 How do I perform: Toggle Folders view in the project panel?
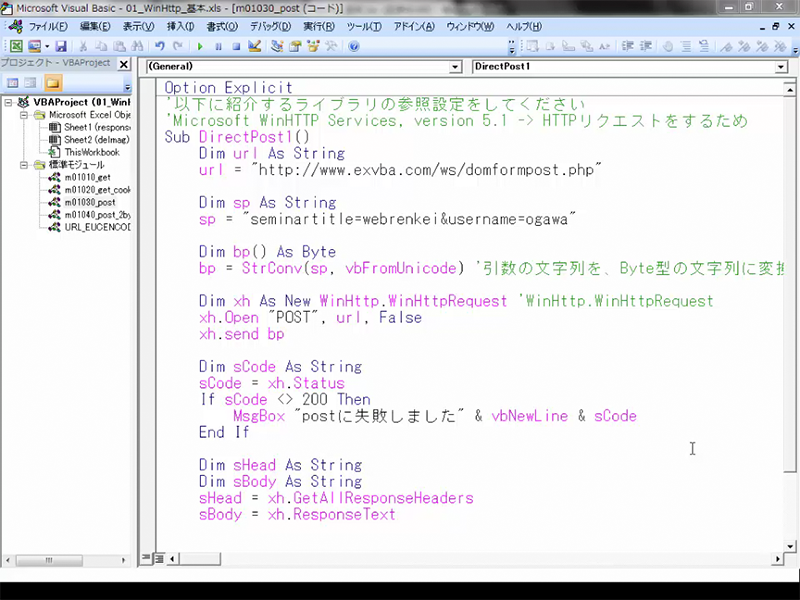tap(53, 83)
